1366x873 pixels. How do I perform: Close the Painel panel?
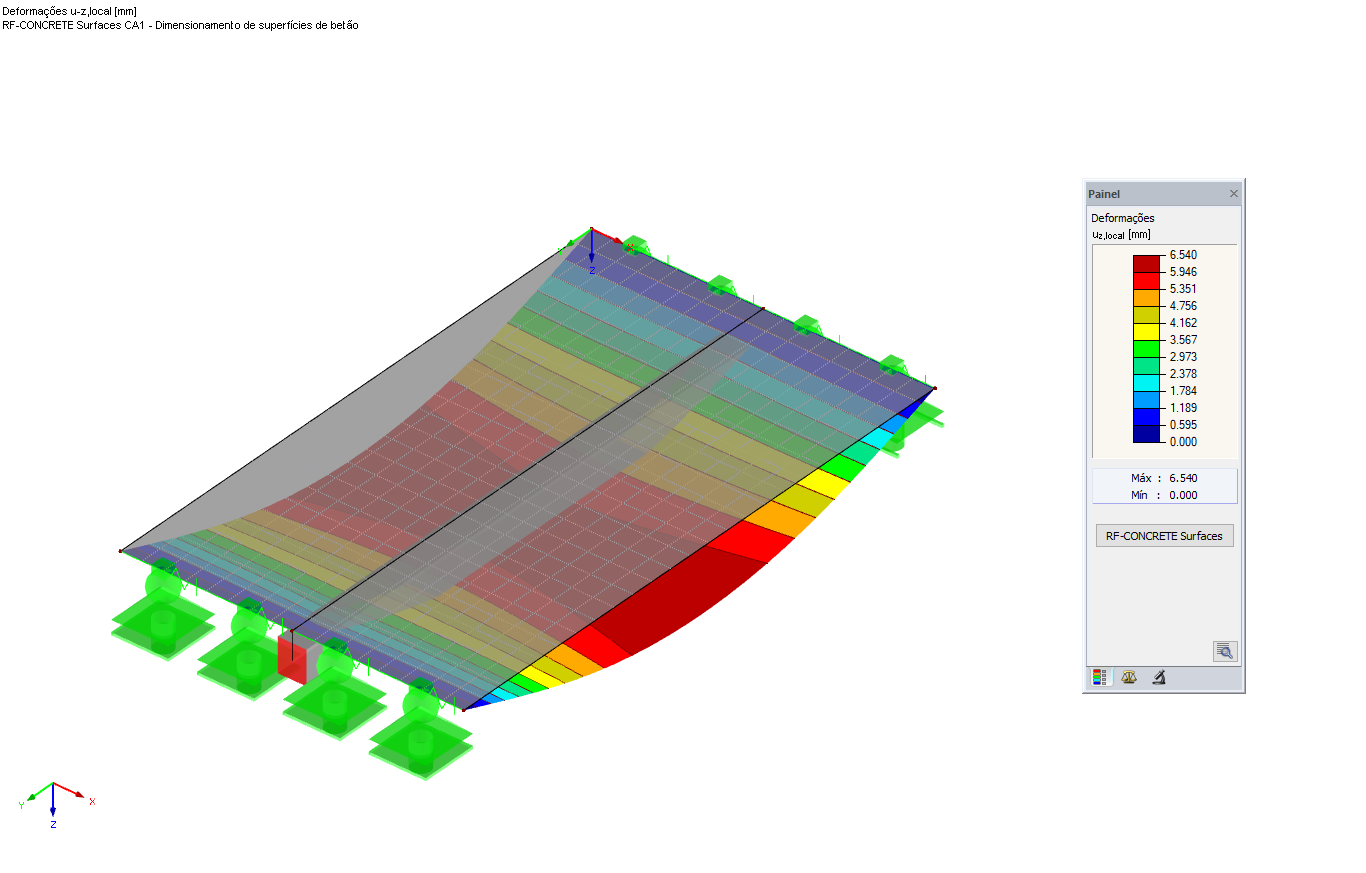click(1234, 194)
